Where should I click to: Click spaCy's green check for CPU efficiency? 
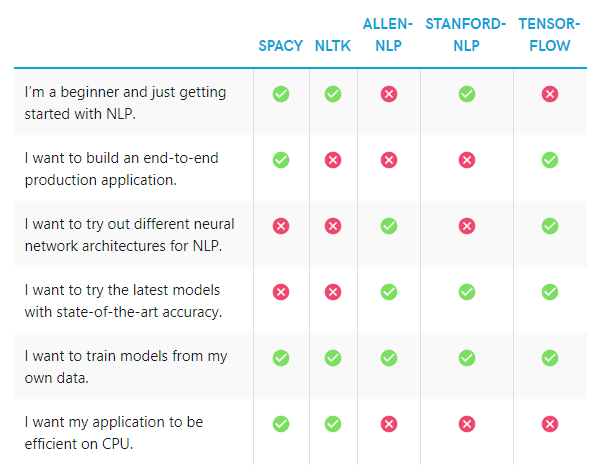click(281, 424)
